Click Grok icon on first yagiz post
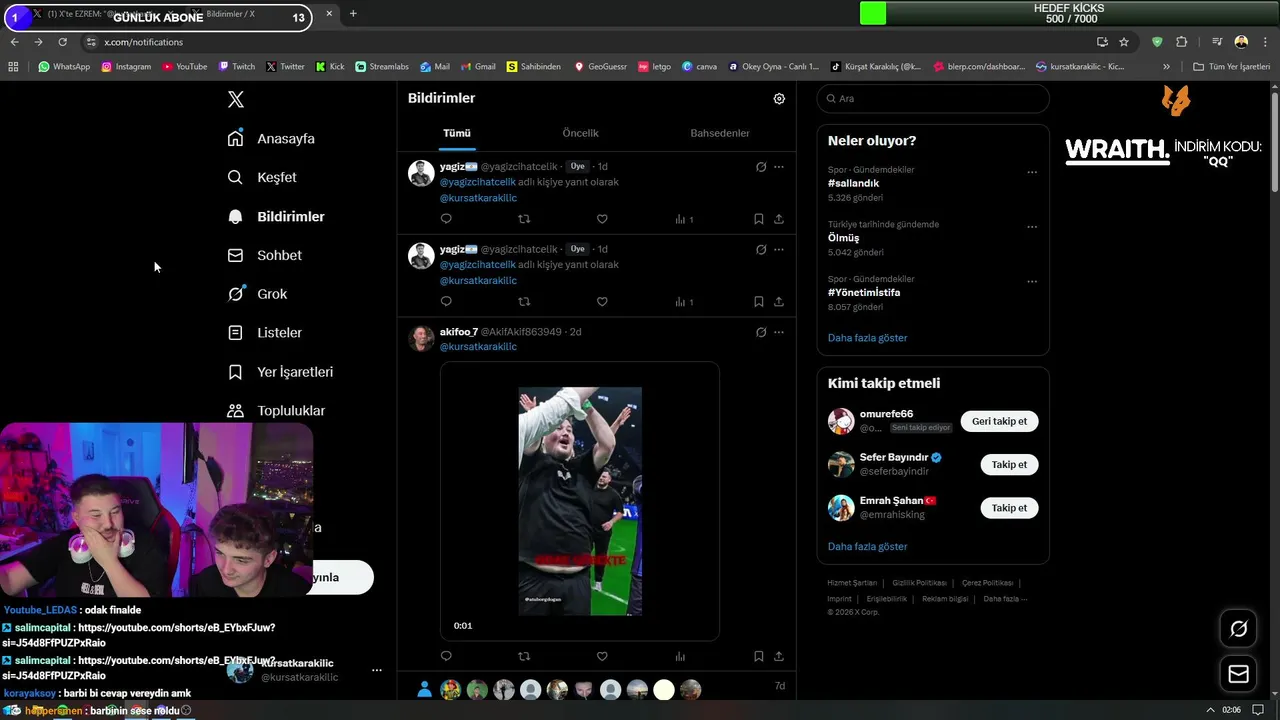The height and width of the screenshot is (720, 1280). click(x=761, y=167)
